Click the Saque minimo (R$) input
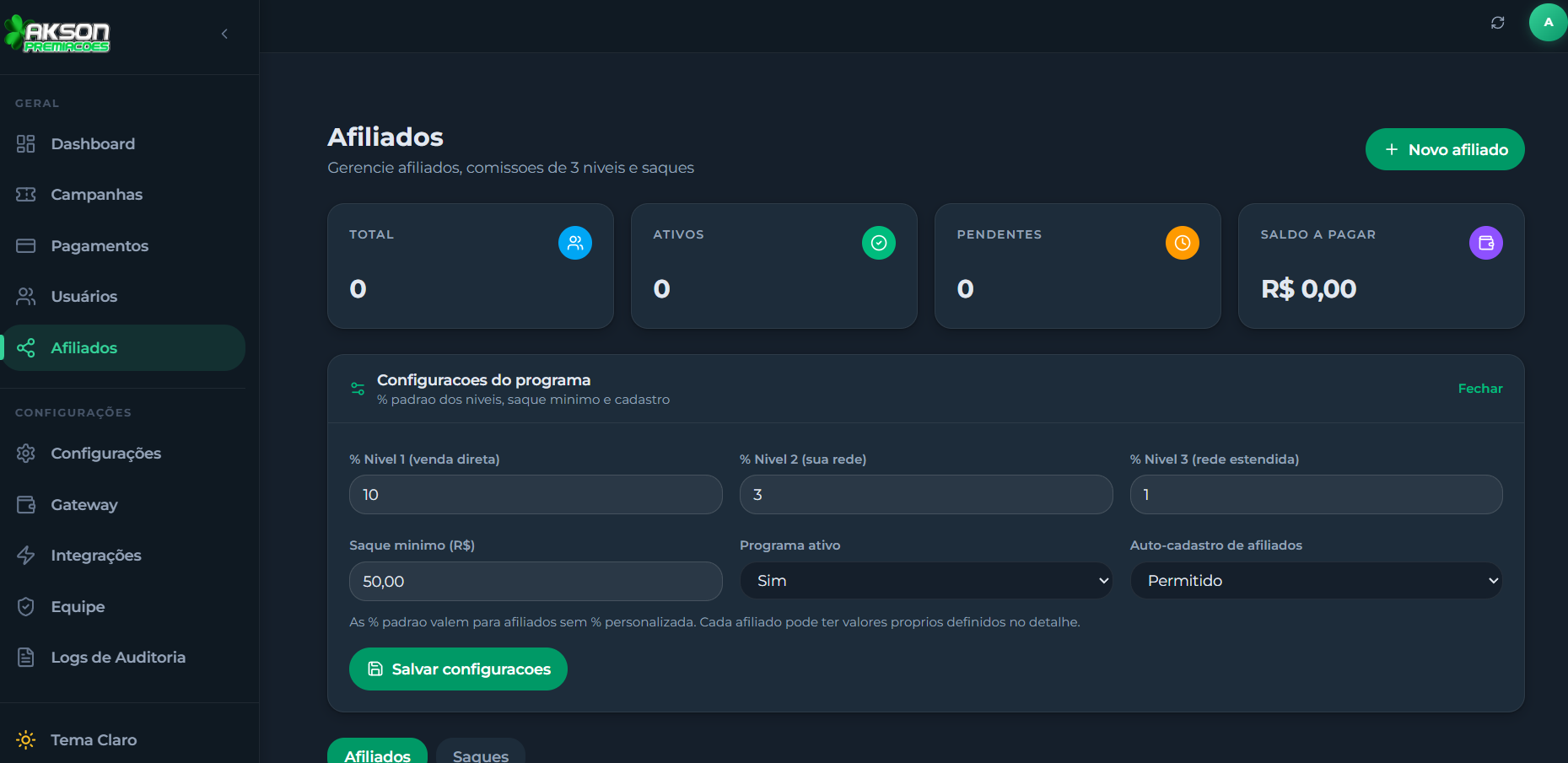This screenshot has height=763, width=1568. (x=536, y=581)
